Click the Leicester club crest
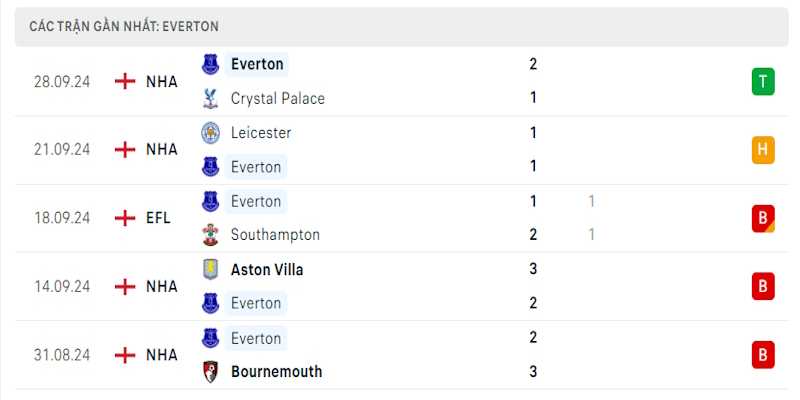Viewport: 800px width, 400px height. click(x=210, y=133)
